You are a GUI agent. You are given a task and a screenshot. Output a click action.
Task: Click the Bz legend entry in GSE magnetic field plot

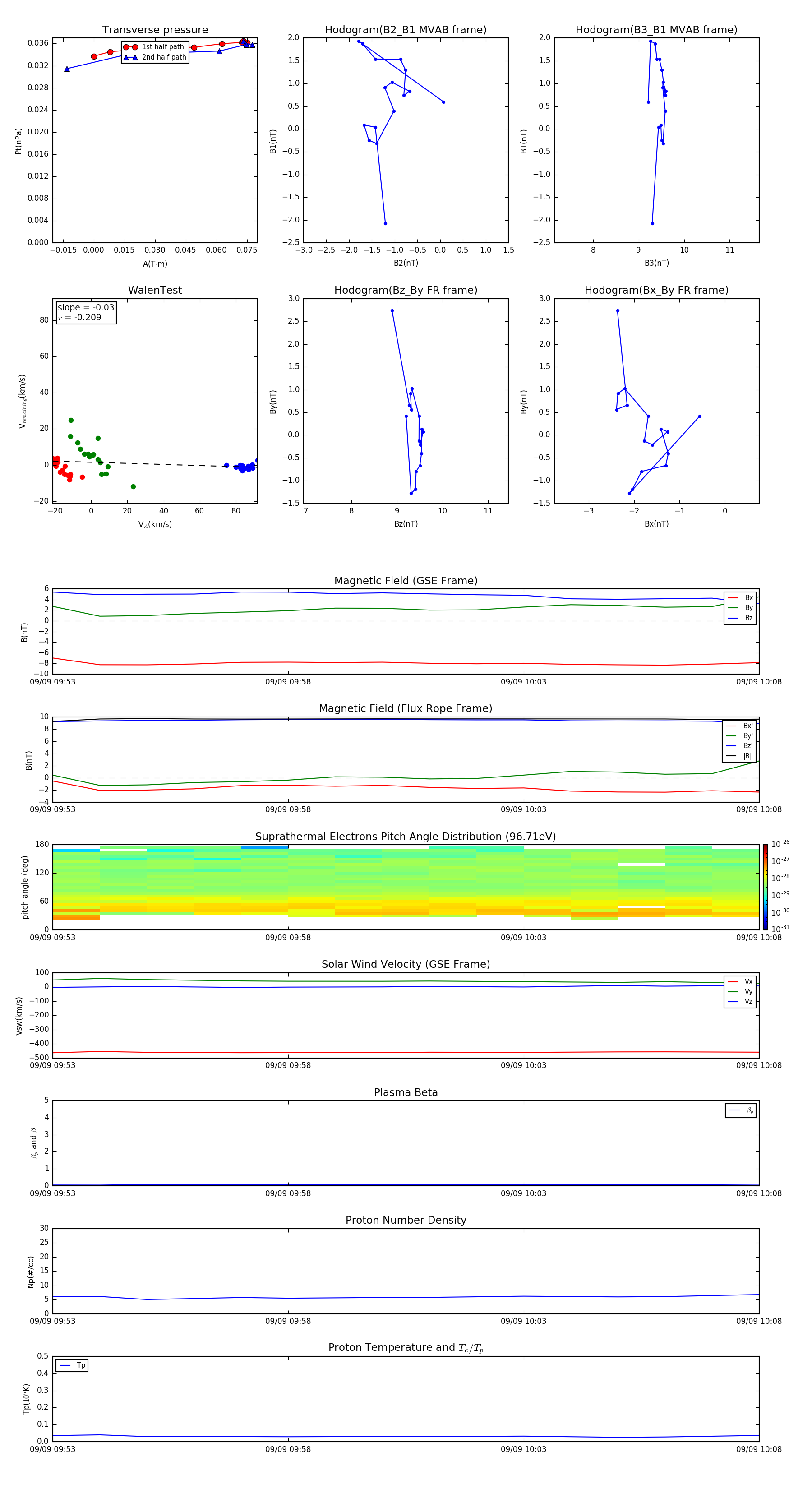click(x=740, y=618)
